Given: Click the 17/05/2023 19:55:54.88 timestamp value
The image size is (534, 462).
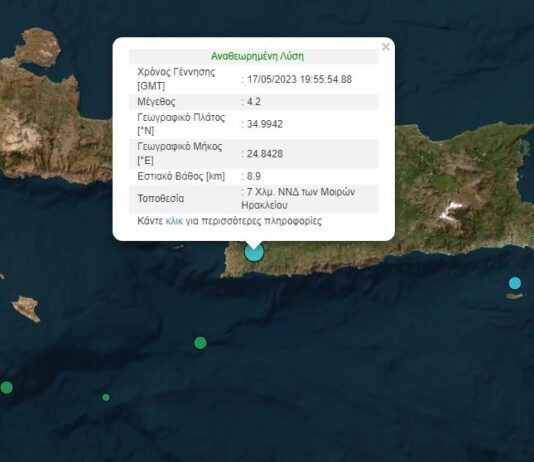Looking at the screenshot, I should (299, 79).
